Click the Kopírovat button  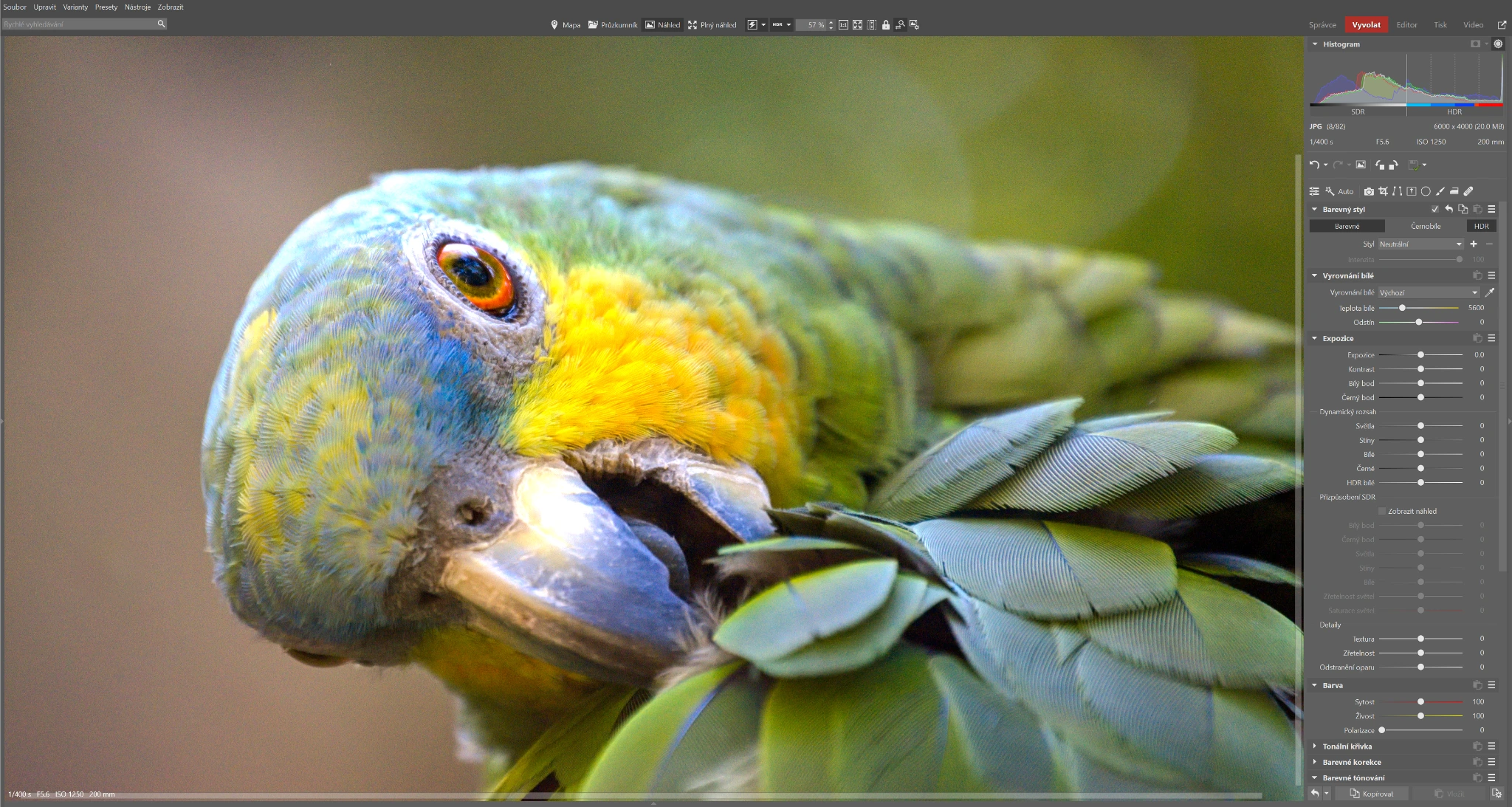tap(1371, 794)
